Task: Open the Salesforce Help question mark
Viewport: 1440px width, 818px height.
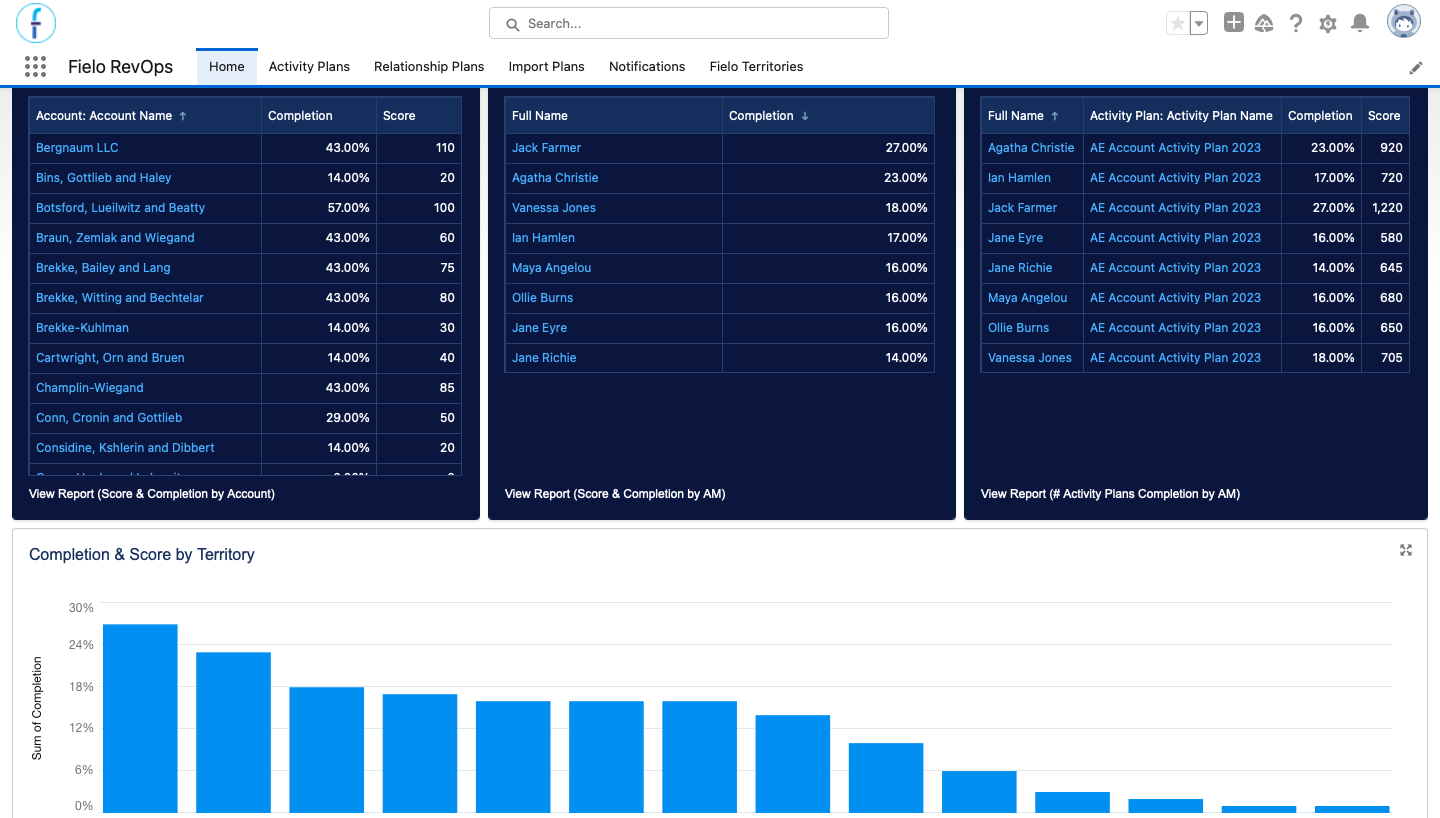Action: (x=1296, y=23)
